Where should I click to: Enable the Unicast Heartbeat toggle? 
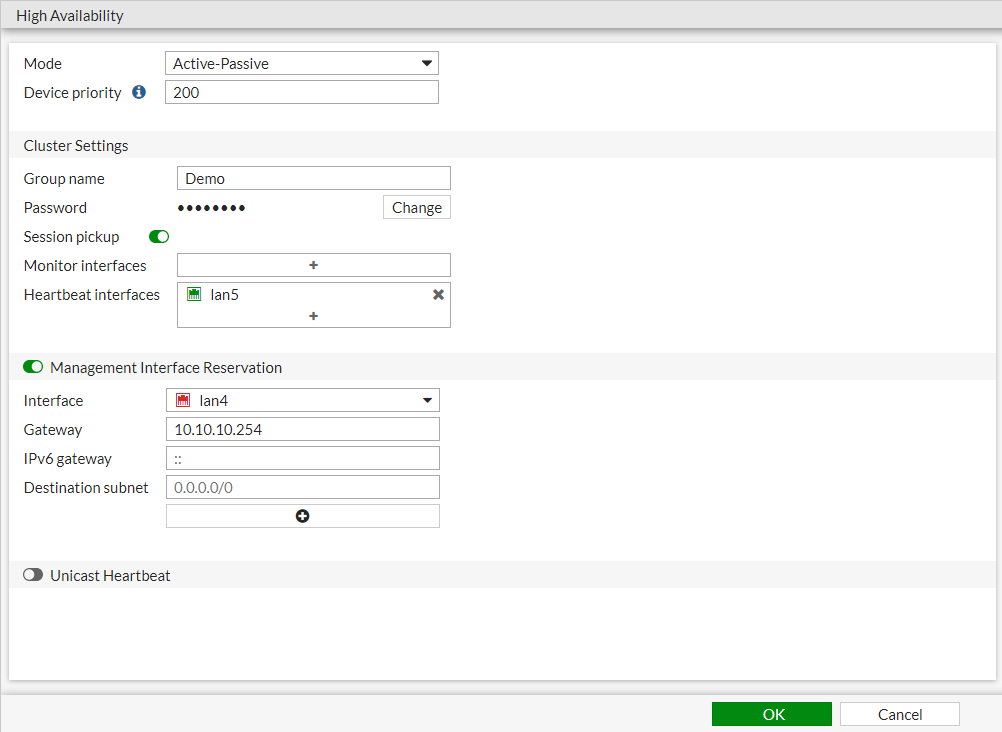pyautogui.click(x=33, y=575)
